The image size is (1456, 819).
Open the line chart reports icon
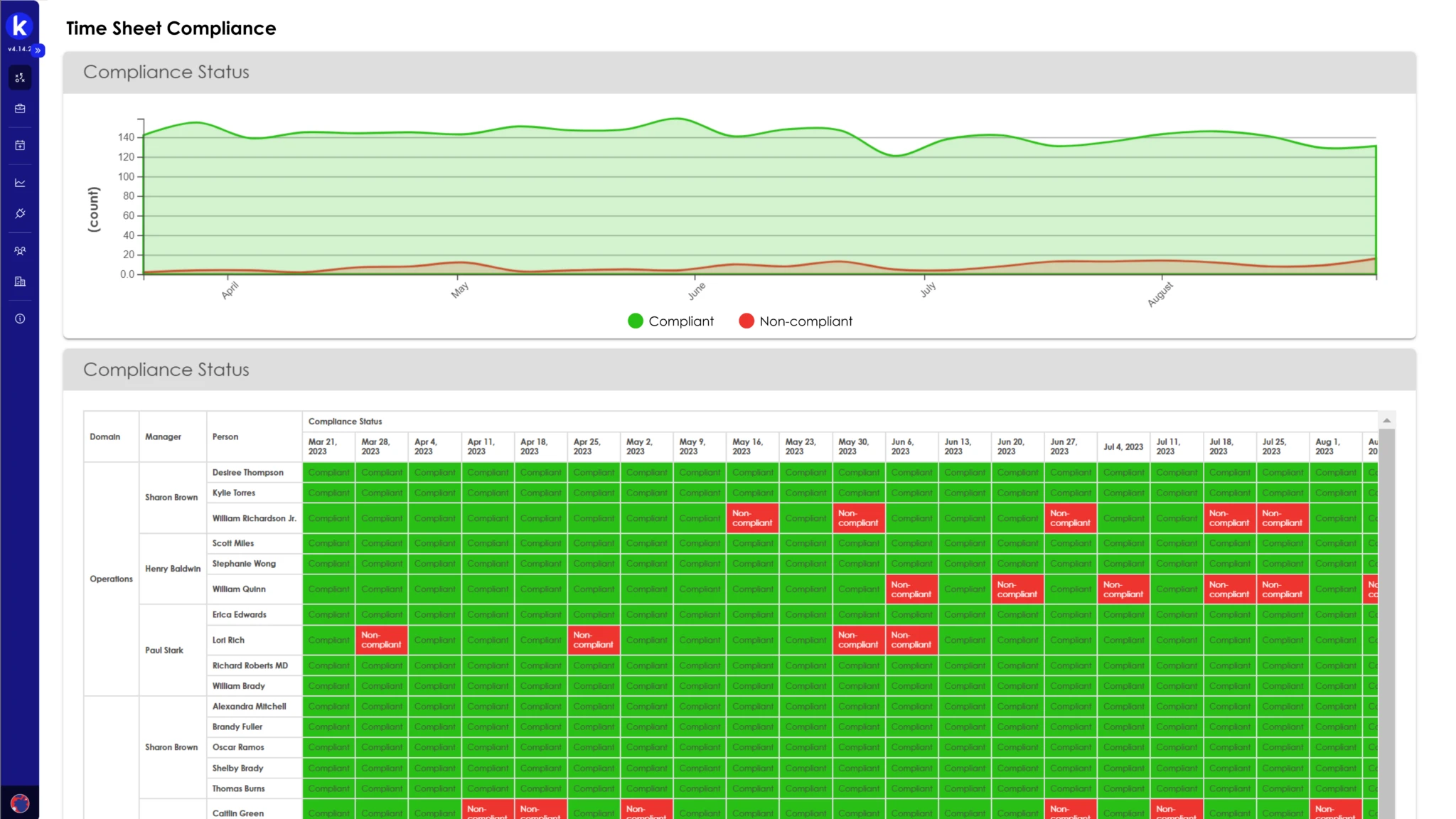(x=20, y=183)
